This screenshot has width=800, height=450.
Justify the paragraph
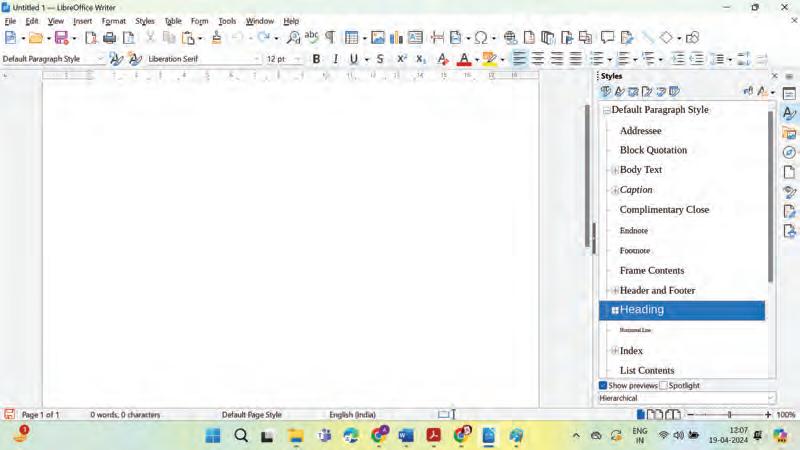click(576, 59)
